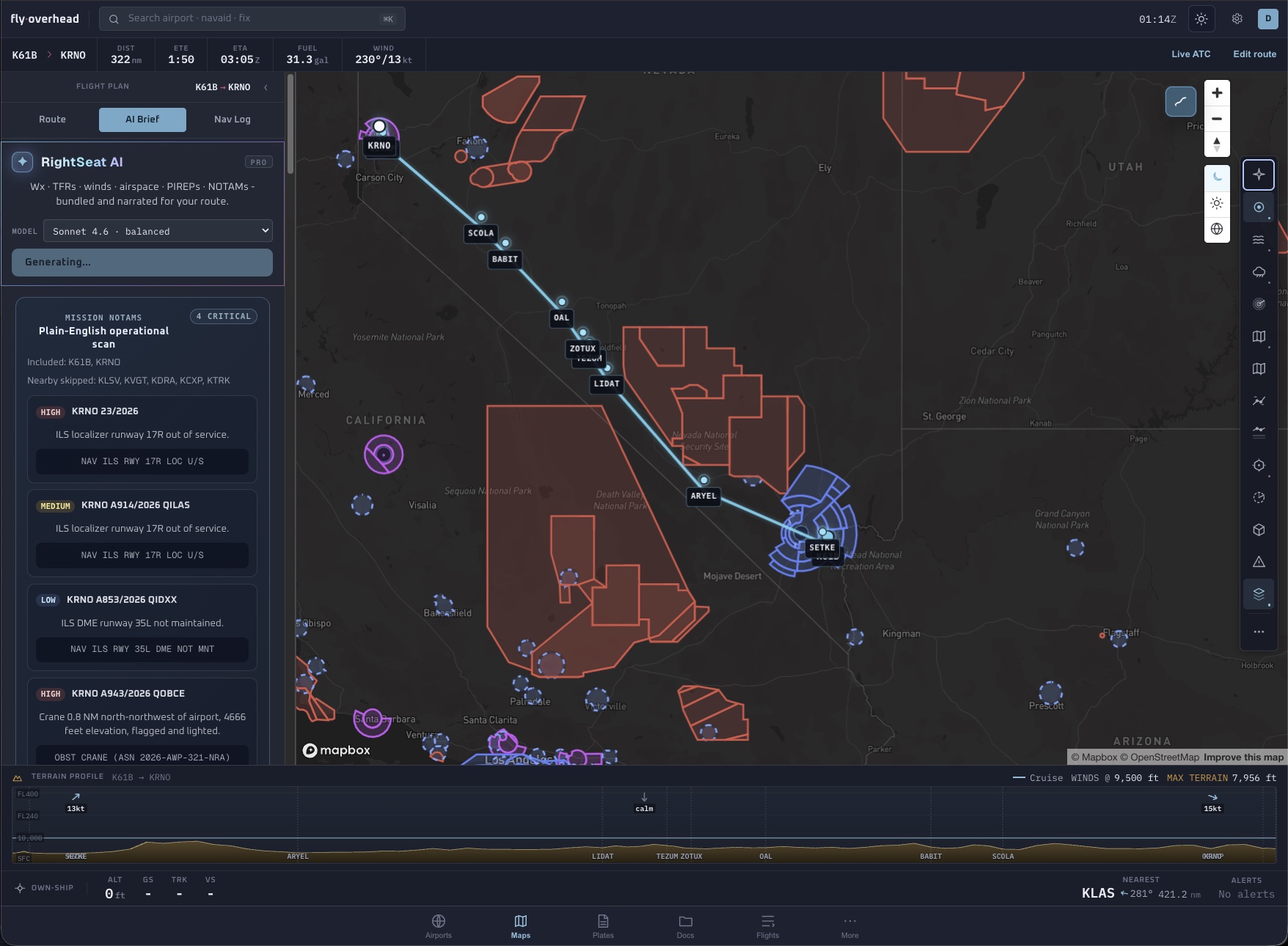Go to Flights in bottom navigation
The height and width of the screenshot is (946, 1288).
(x=767, y=926)
